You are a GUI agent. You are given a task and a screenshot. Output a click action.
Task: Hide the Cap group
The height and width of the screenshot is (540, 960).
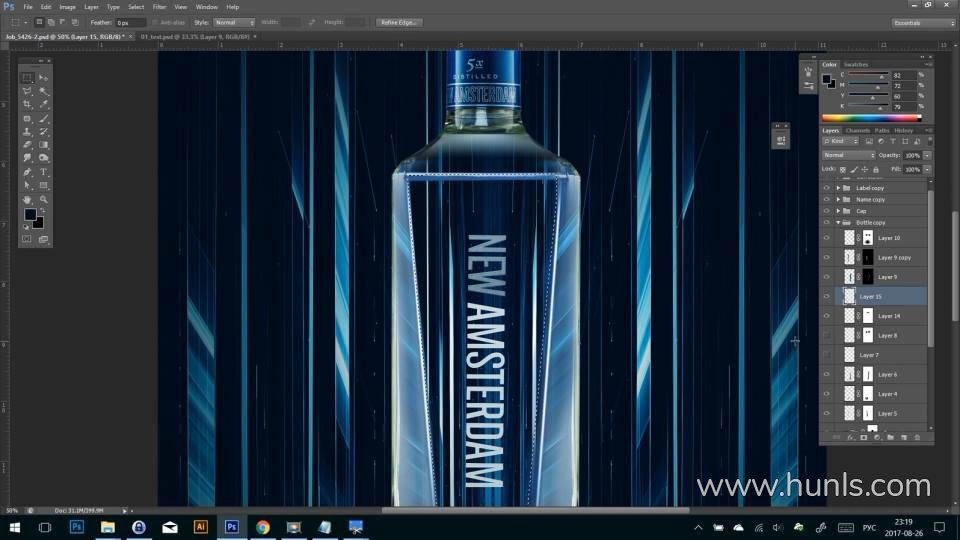[x=827, y=211]
